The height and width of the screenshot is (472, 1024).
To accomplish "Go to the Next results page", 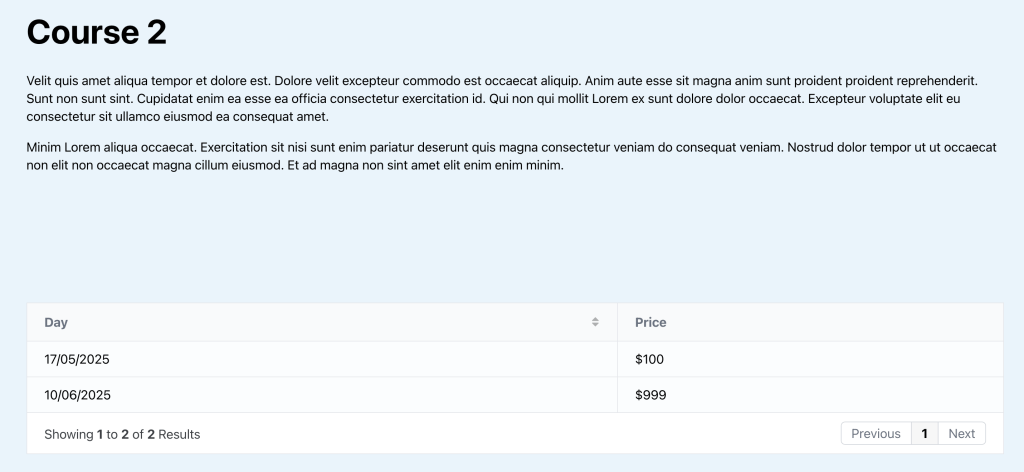I will 961,433.
